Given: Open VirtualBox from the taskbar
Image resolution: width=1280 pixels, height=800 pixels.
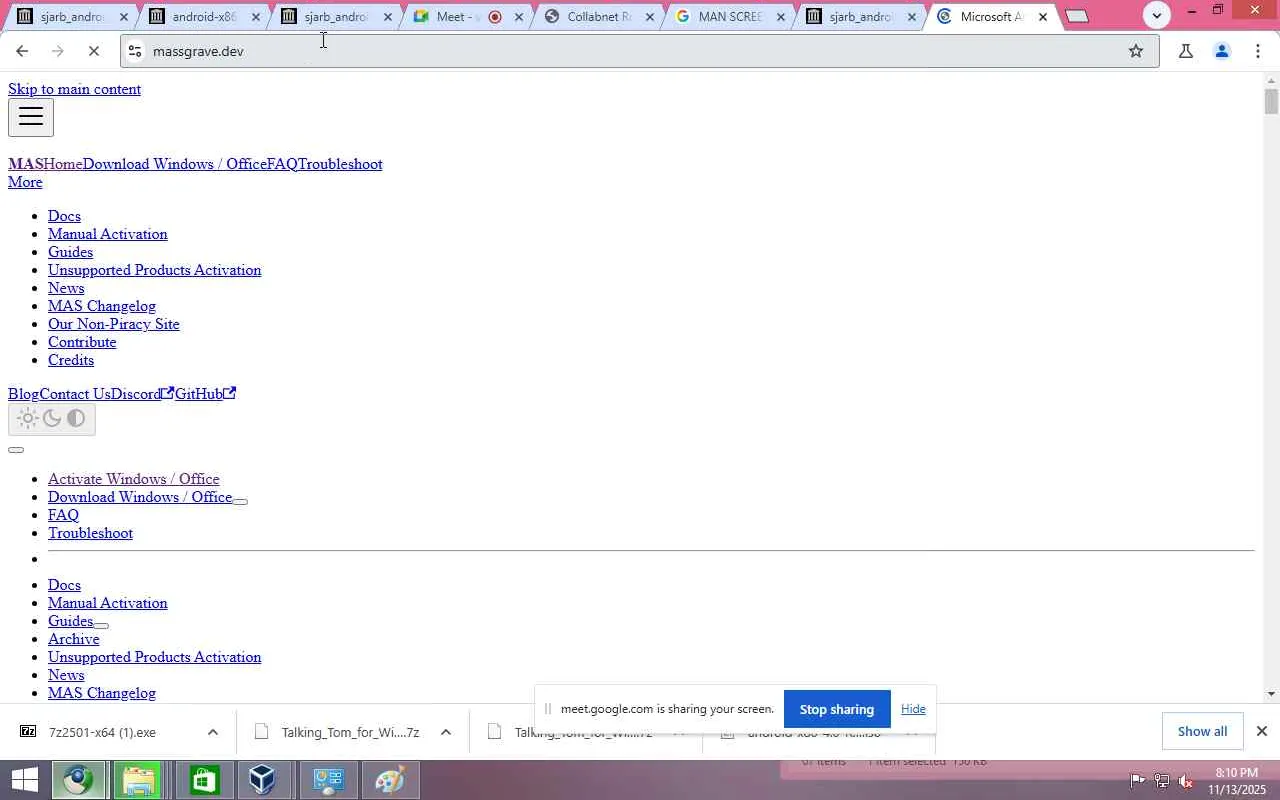Looking at the screenshot, I should click(x=263, y=780).
